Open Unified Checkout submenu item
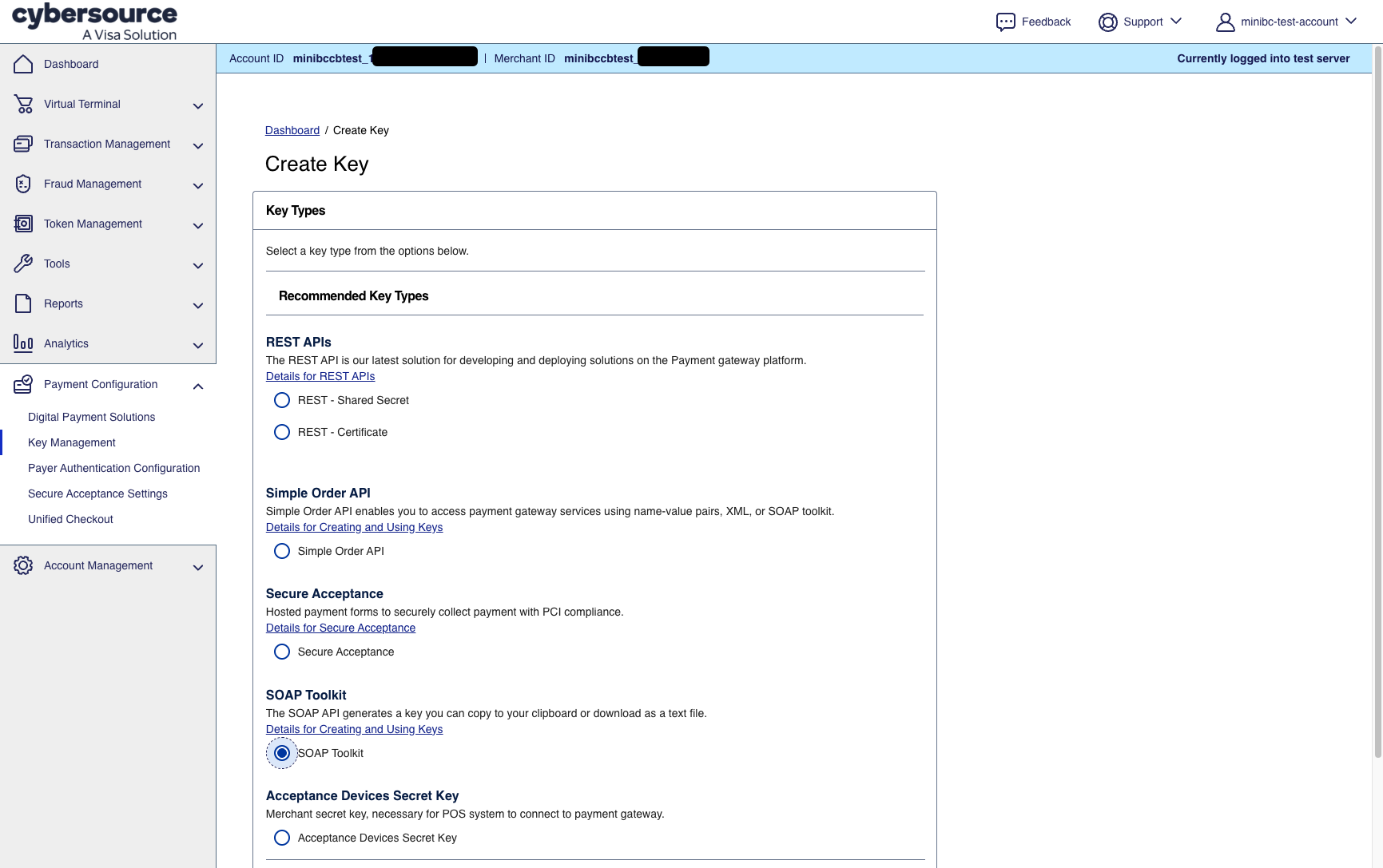The height and width of the screenshot is (868, 1383). coord(71,519)
